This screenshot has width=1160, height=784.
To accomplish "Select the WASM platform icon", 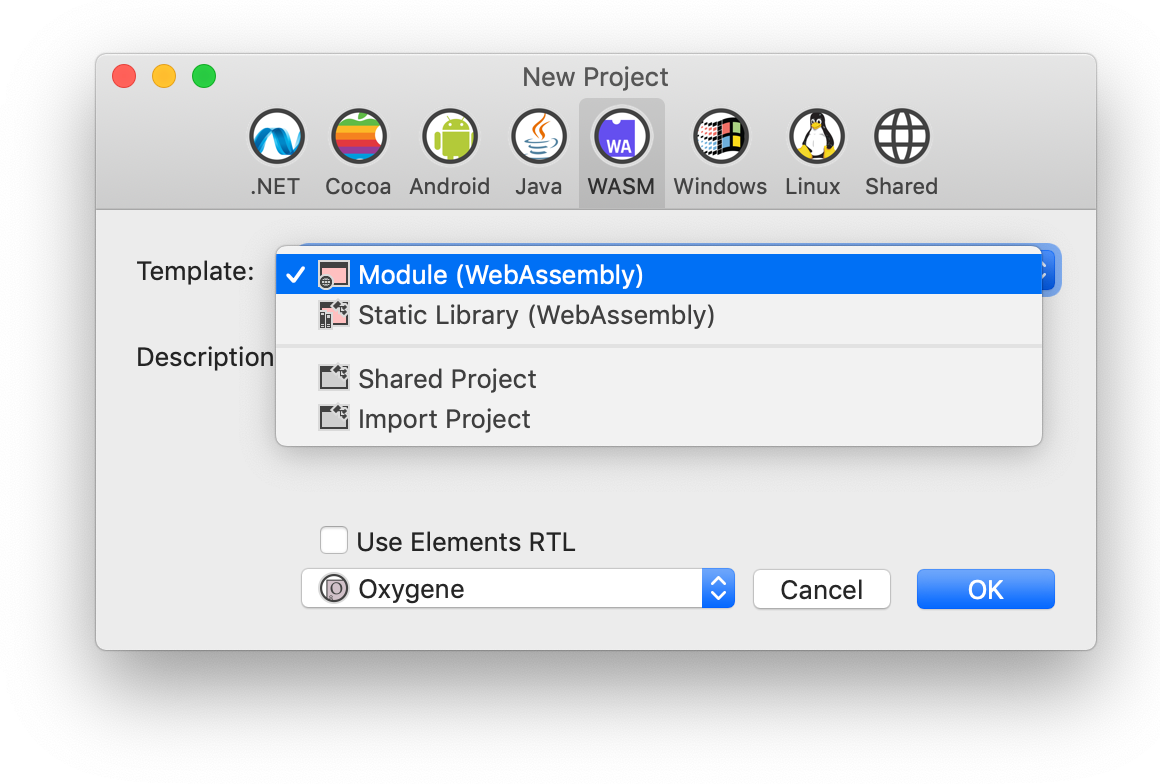I will [621, 137].
